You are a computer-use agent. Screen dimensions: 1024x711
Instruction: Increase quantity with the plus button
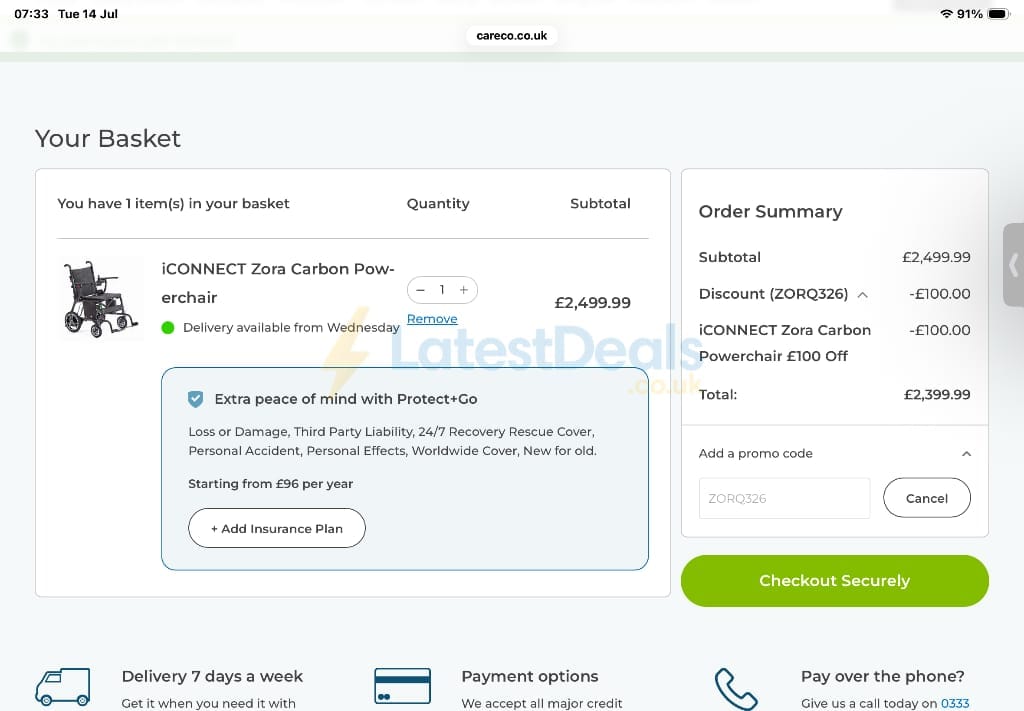(464, 290)
